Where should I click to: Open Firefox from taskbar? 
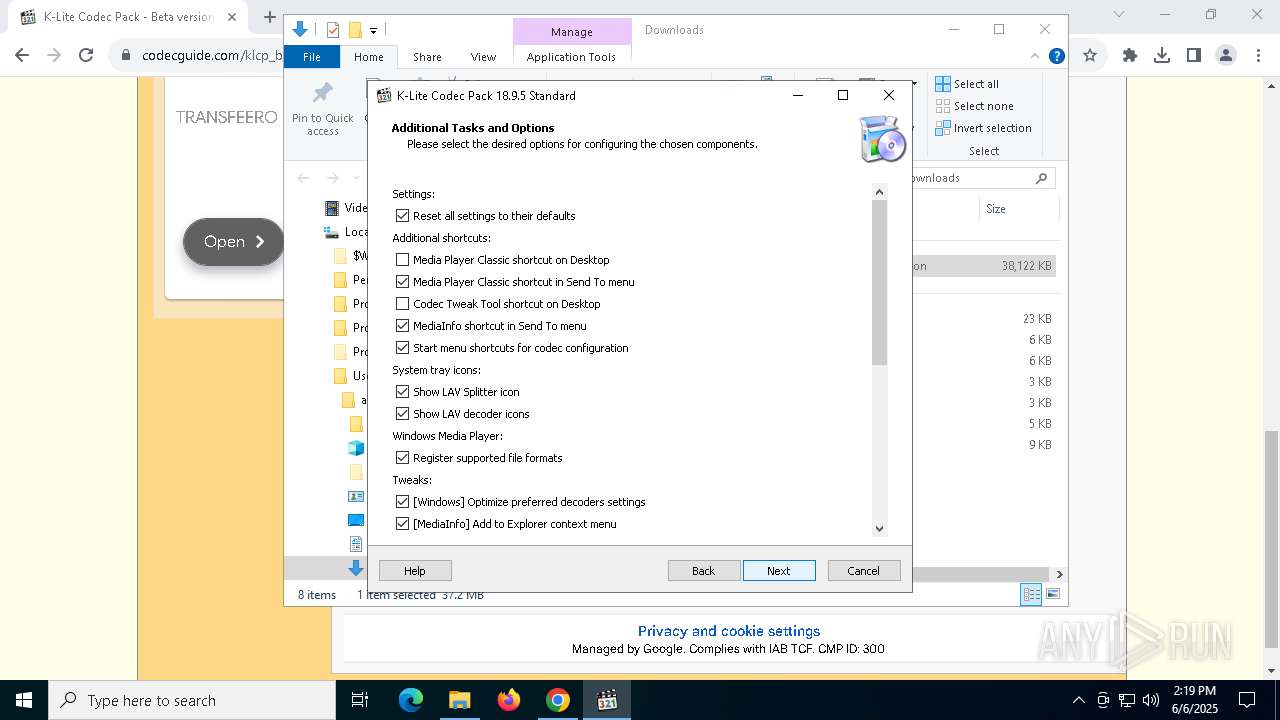[509, 700]
